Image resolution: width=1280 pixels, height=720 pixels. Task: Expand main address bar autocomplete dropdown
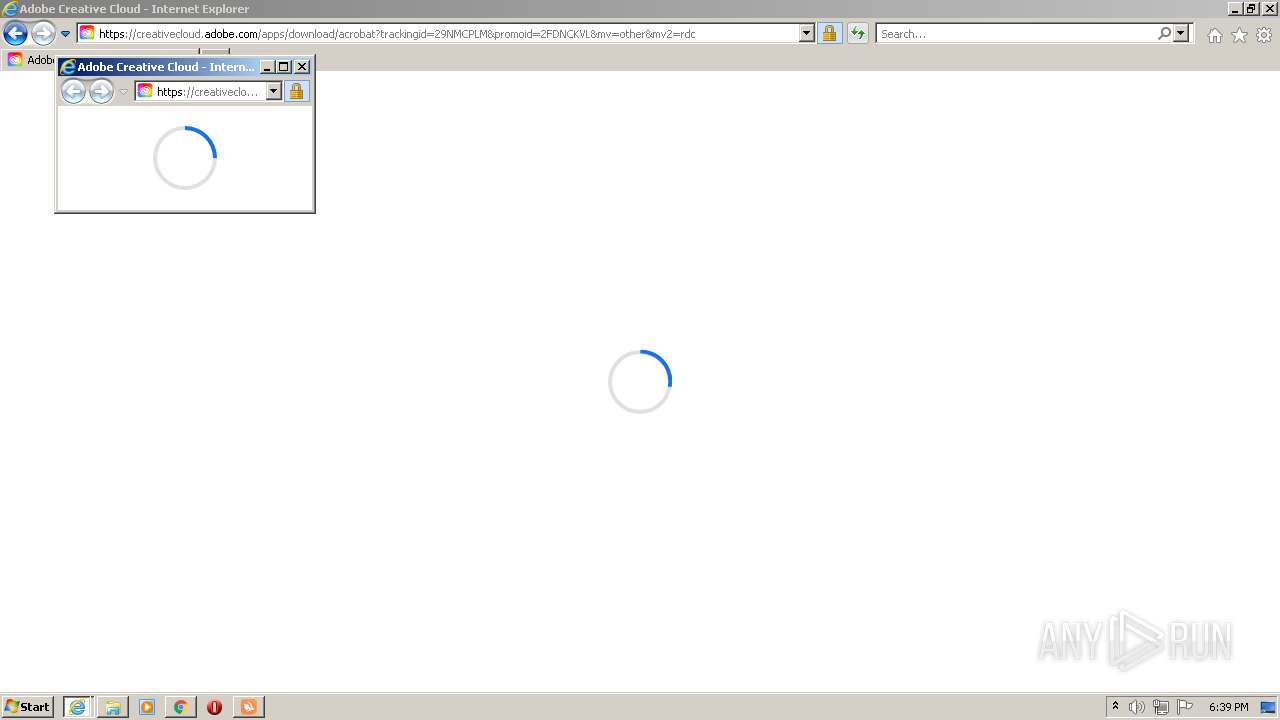click(x=807, y=34)
